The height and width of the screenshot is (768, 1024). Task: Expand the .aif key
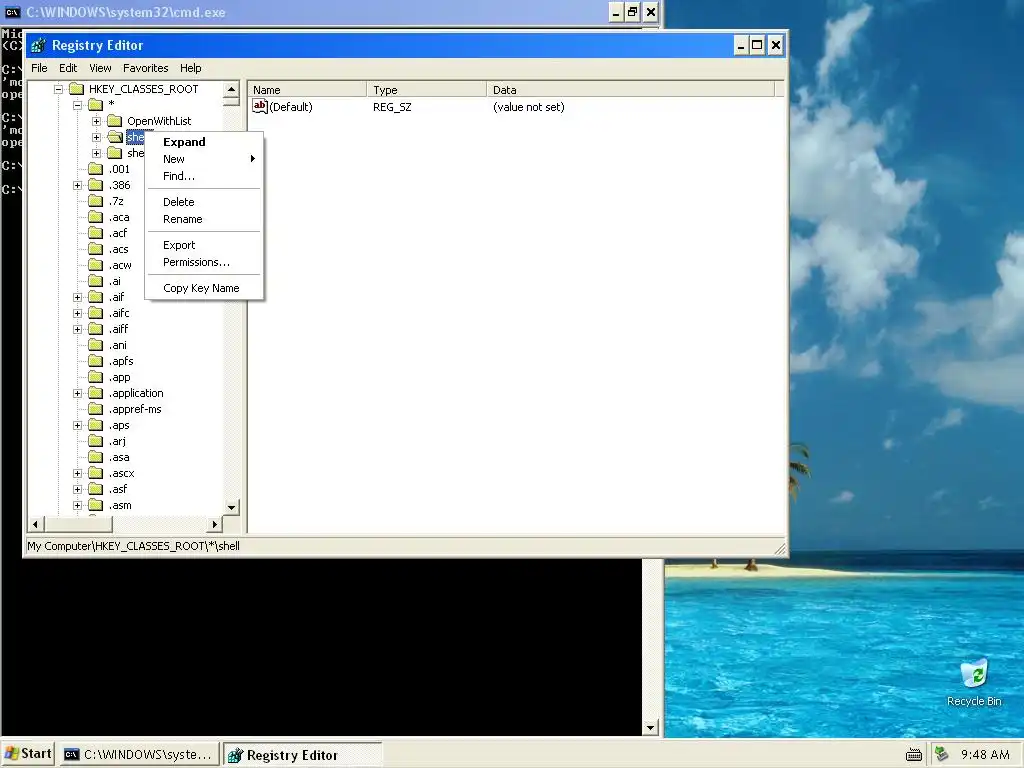pyautogui.click(x=77, y=297)
